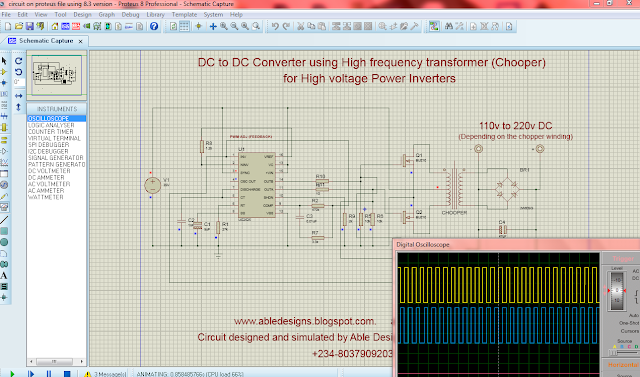Select the 2D line drawing tool
Screen dimensions: 640x377
coord(4,220)
